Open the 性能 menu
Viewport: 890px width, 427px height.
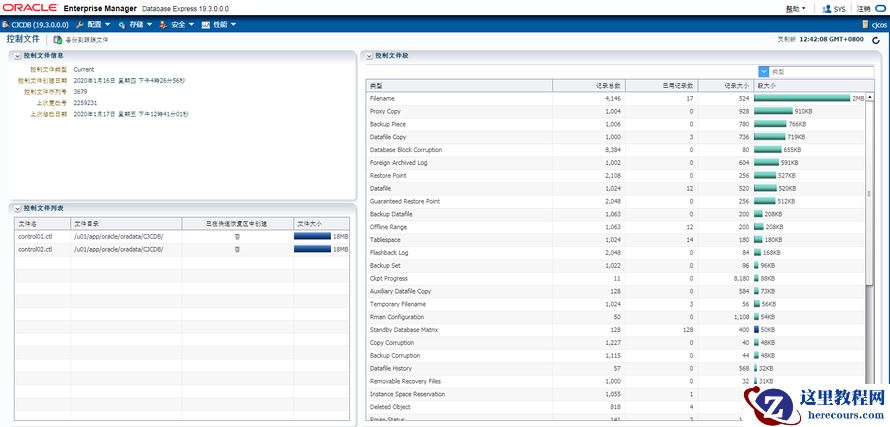click(x=222, y=23)
